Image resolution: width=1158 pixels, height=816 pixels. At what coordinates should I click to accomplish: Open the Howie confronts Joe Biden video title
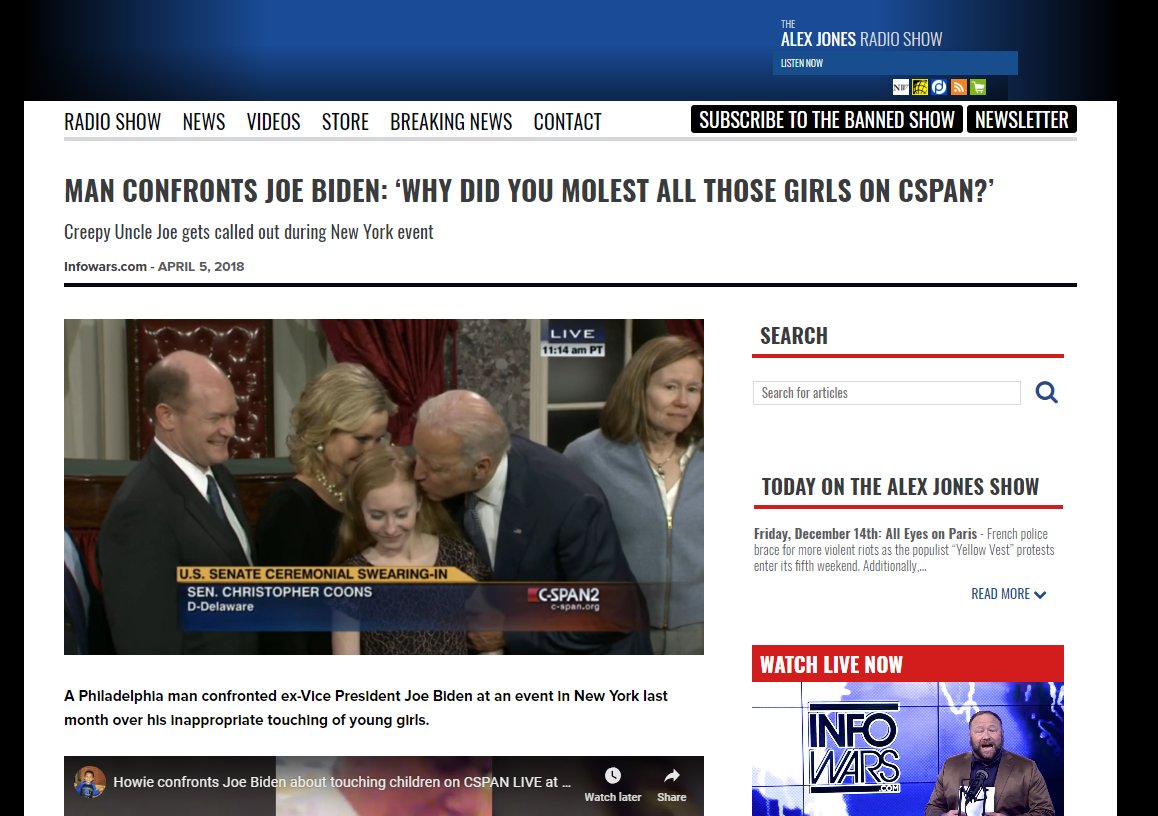click(342, 782)
